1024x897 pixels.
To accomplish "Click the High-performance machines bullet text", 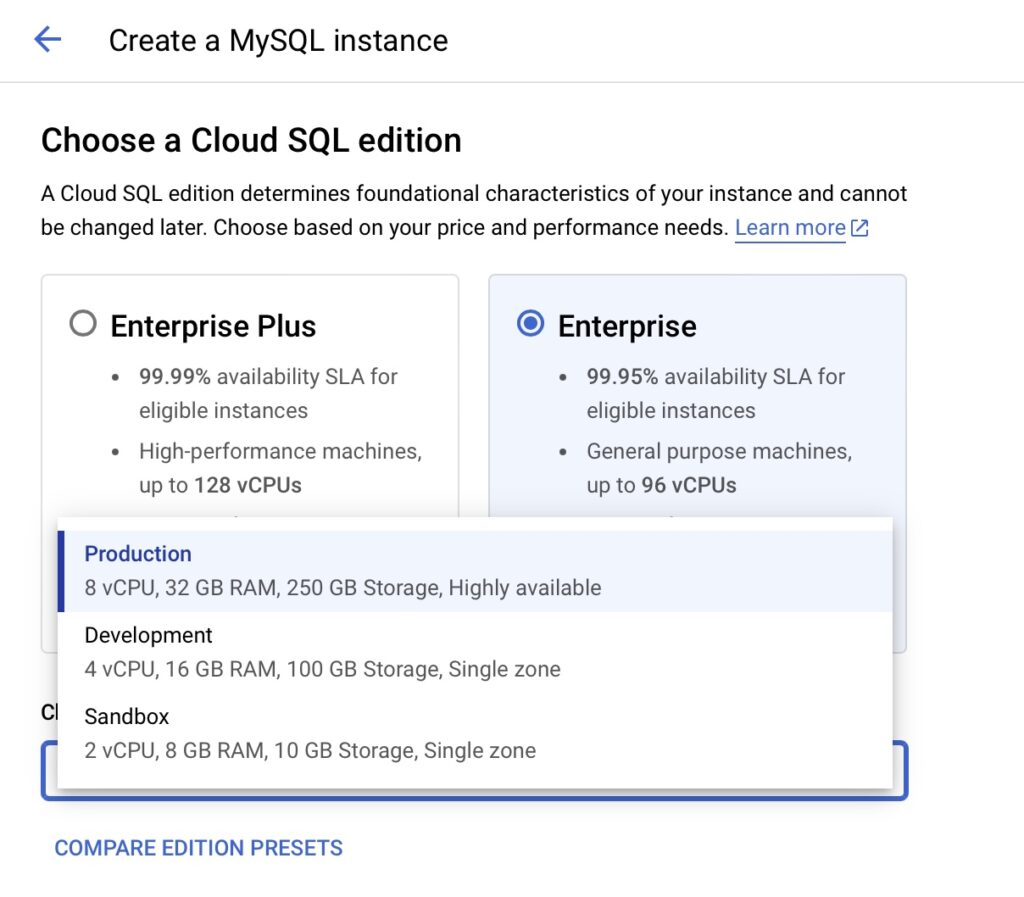I will [x=280, y=452].
